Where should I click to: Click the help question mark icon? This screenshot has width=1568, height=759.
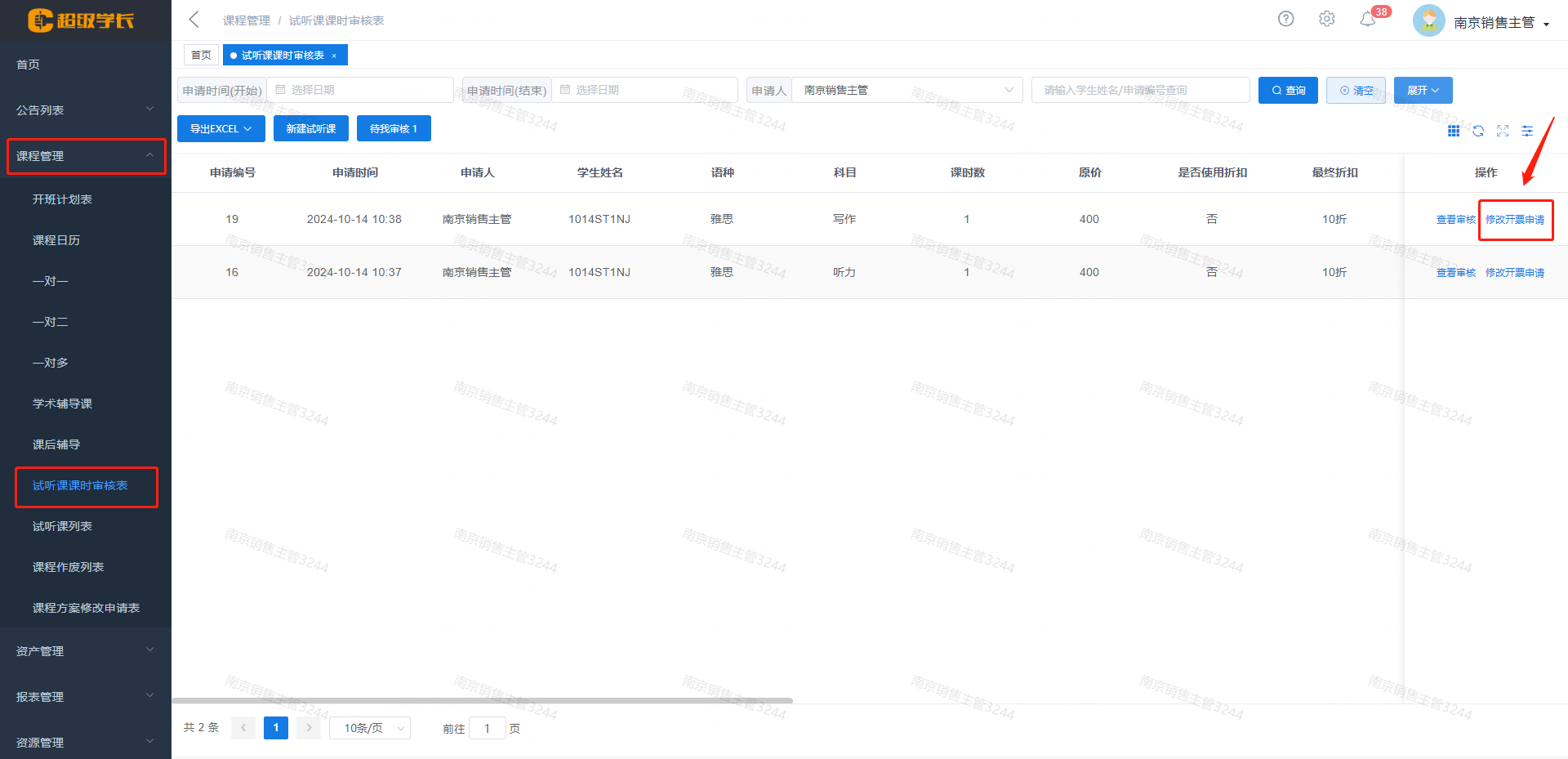tap(1285, 19)
